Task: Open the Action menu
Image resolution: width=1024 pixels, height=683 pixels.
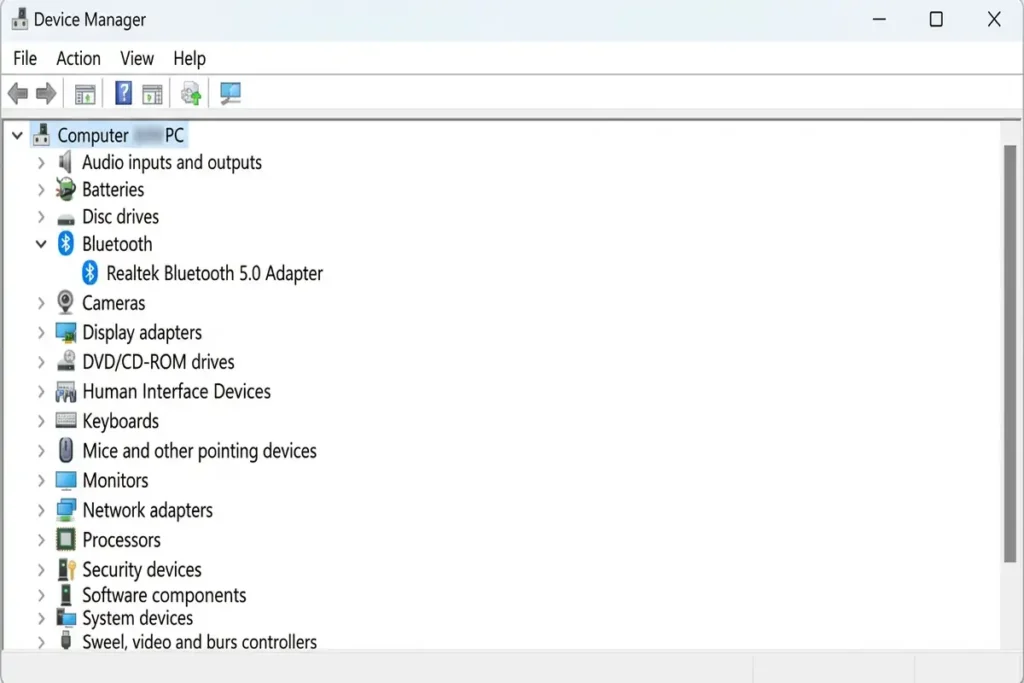Action: pos(78,58)
